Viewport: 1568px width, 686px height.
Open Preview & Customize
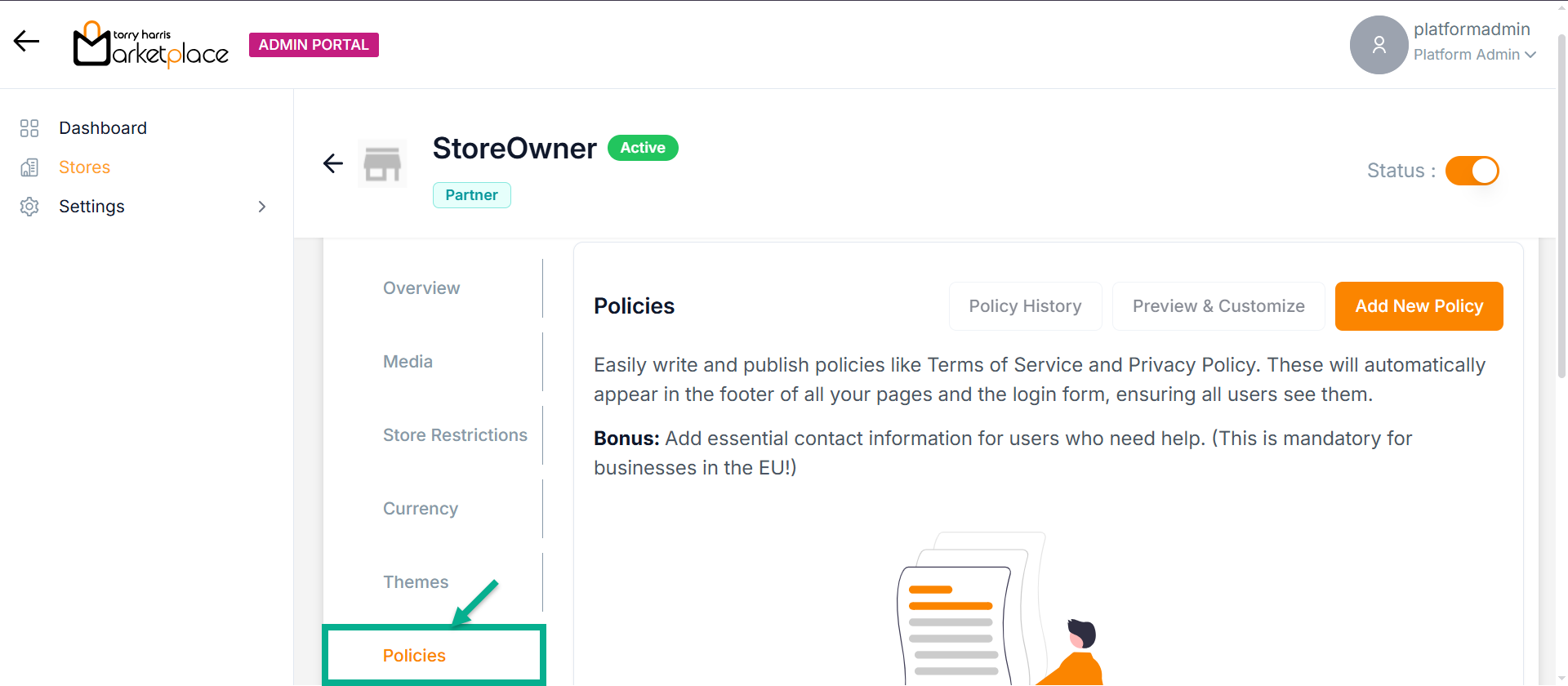click(1218, 306)
